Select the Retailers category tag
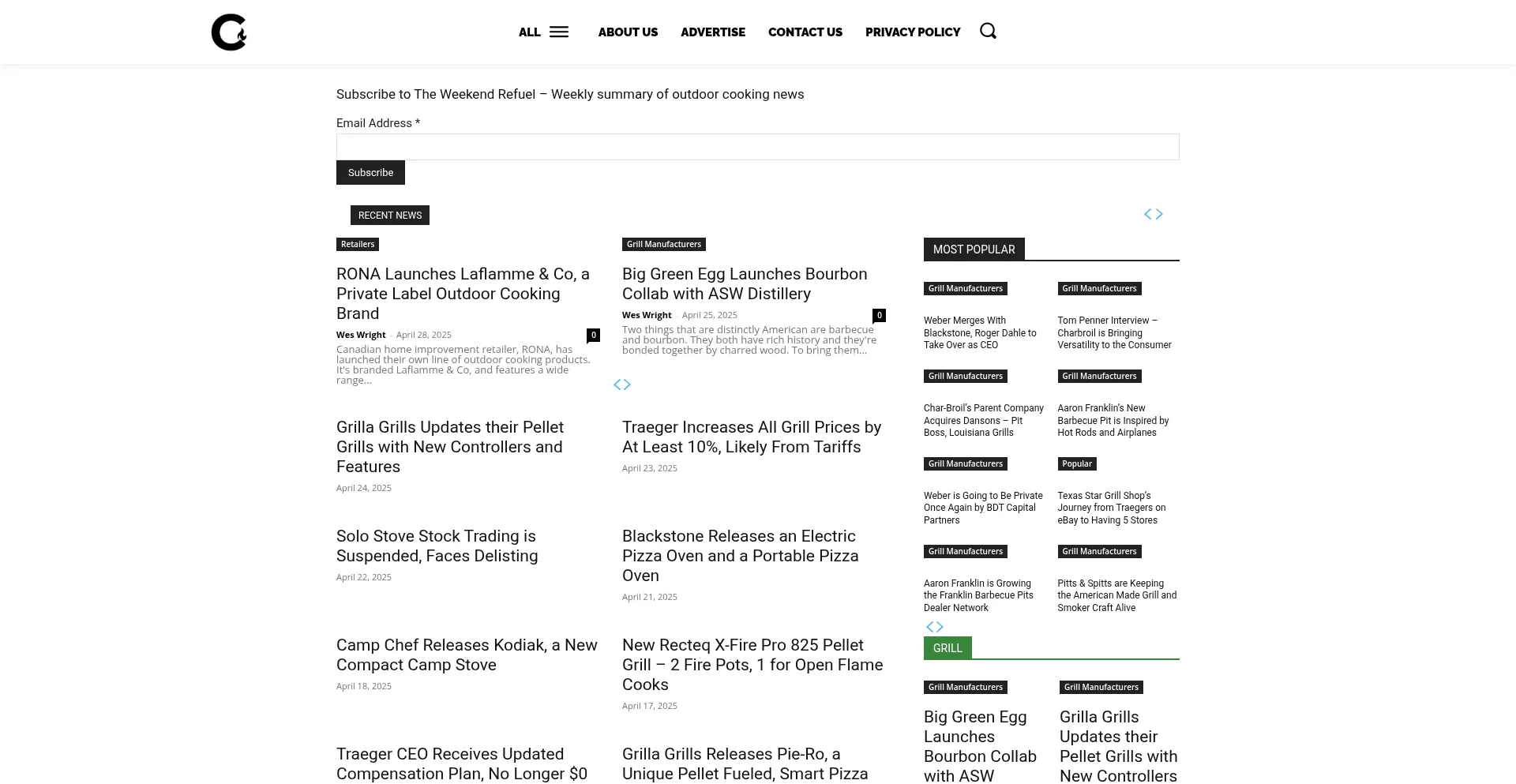1516x784 pixels. click(358, 245)
